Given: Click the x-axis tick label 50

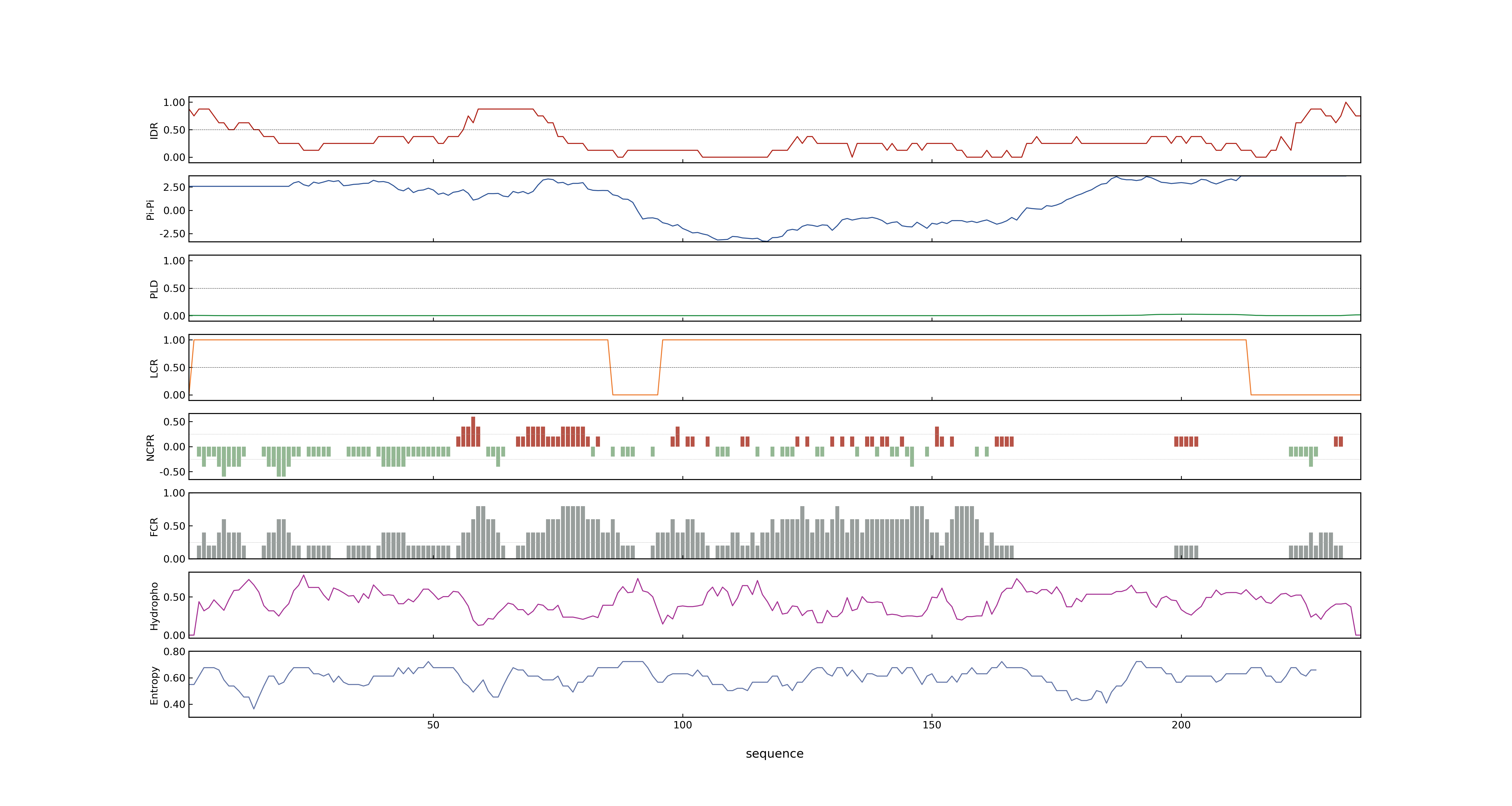Looking at the screenshot, I should [433, 725].
